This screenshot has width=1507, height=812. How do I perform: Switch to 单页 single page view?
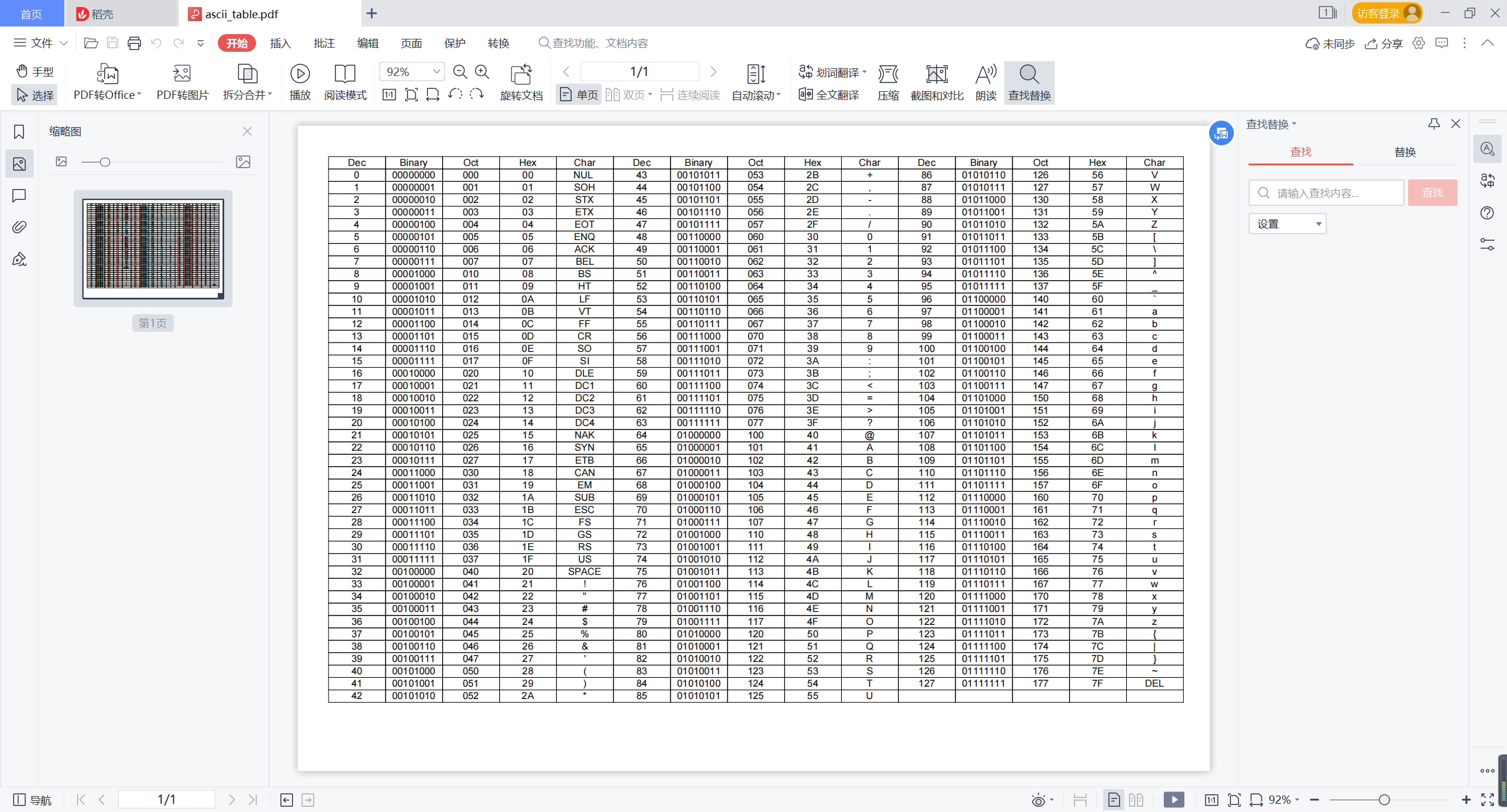click(579, 95)
